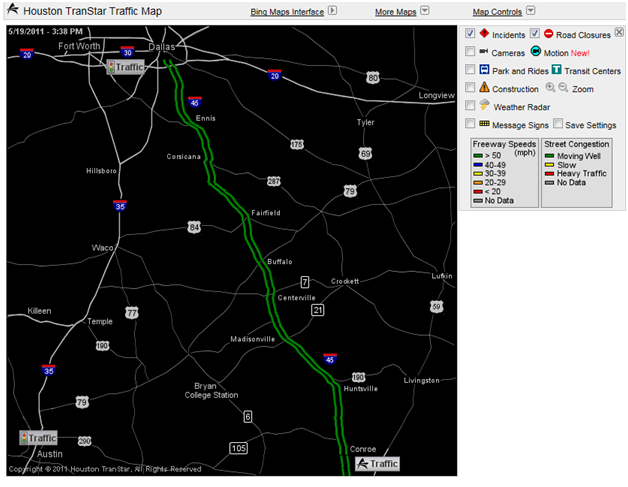The image size is (628, 487).
Task: Open the Dallas Traffic marker on map
Action: 125,67
